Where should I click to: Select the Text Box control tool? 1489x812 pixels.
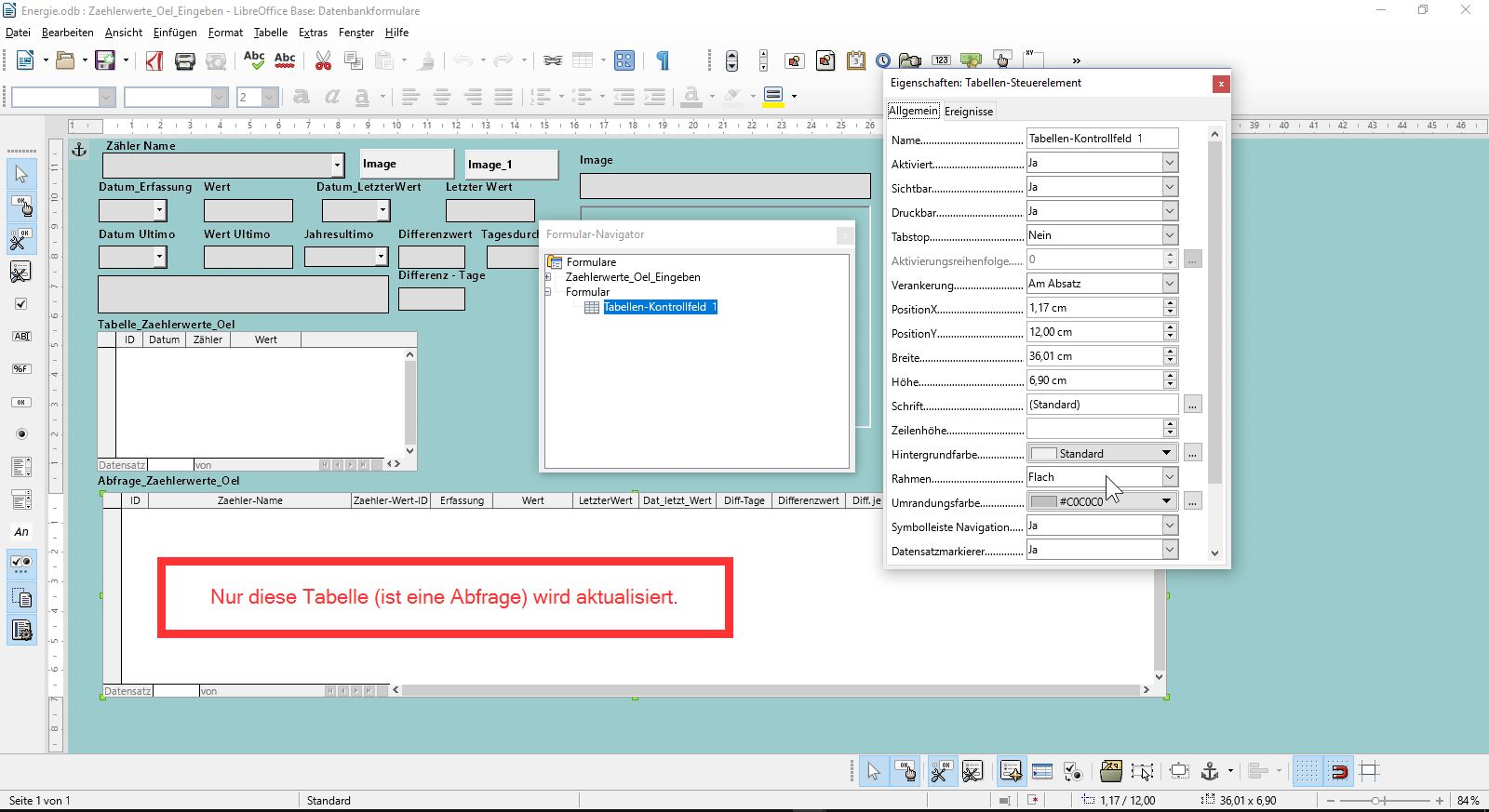(21, 337)
